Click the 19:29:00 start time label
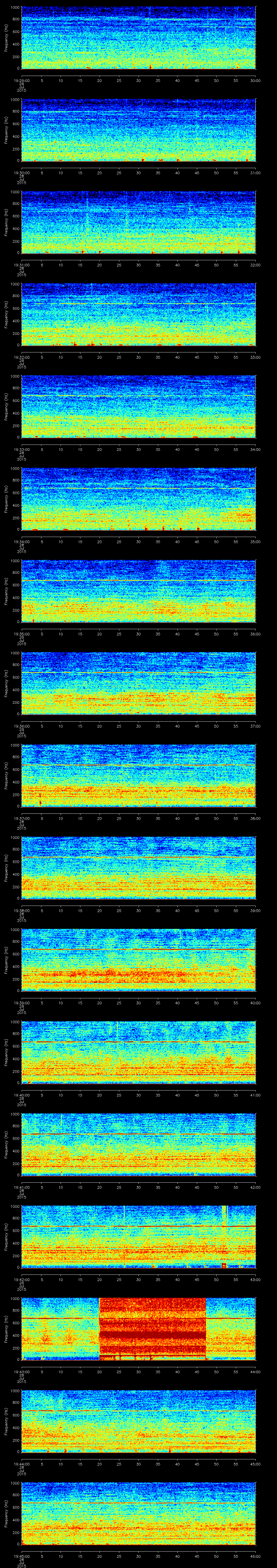This screenshot has height=1568, width=277. (x=21, y=80)
